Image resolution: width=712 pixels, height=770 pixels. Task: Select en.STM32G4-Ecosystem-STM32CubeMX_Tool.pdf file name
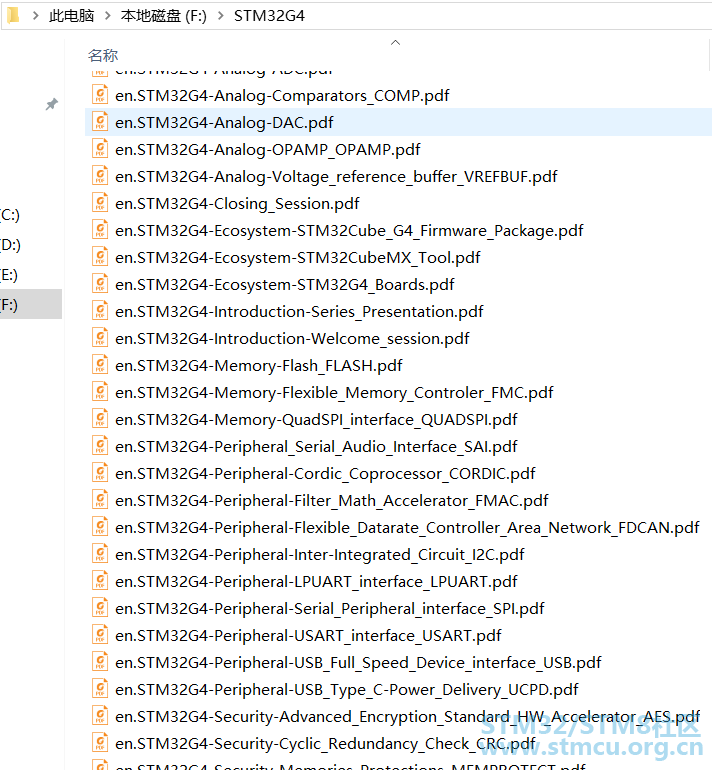tap(298, 257)
